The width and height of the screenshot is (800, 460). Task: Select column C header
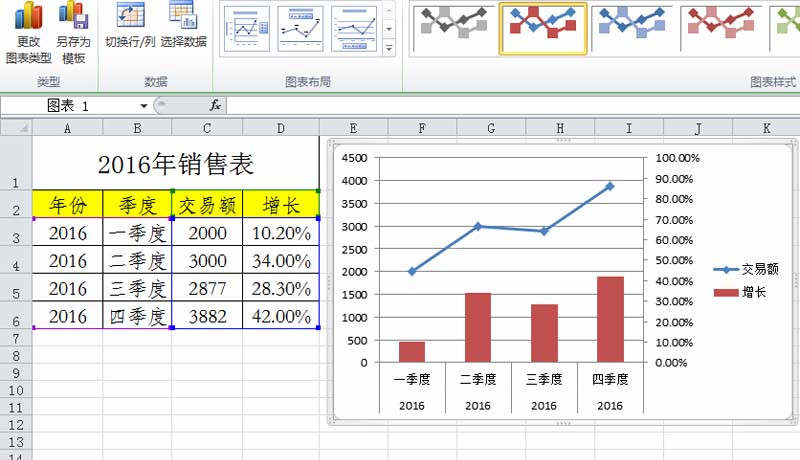(x=206, y=128)
